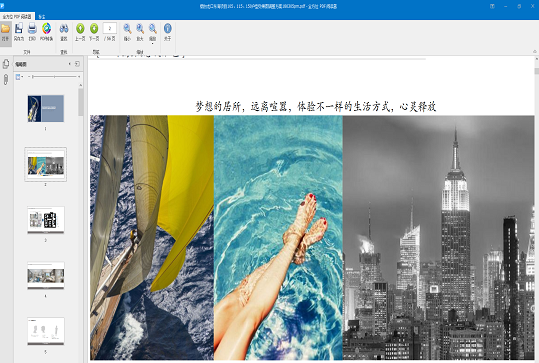This screenshot has height=363, width=539.
Task: Collapse the thumbnail sidebar with left arrow
Action: (70, 64)
